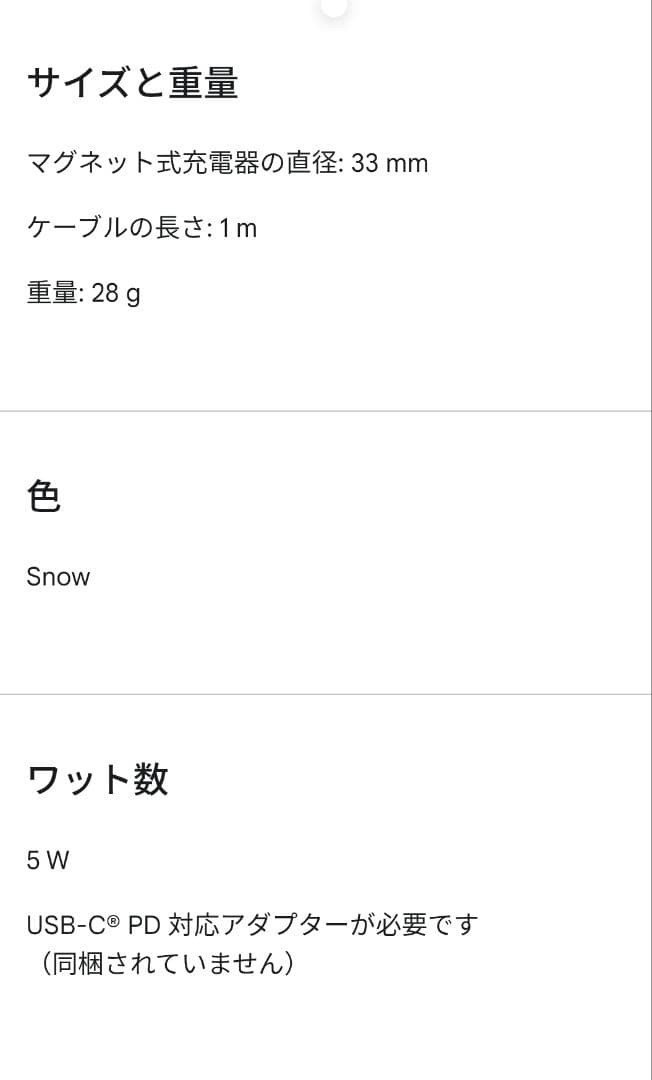The image size is (652, 1080).
Task: Click the 重量 label text
Action: [x=54, y=293]
